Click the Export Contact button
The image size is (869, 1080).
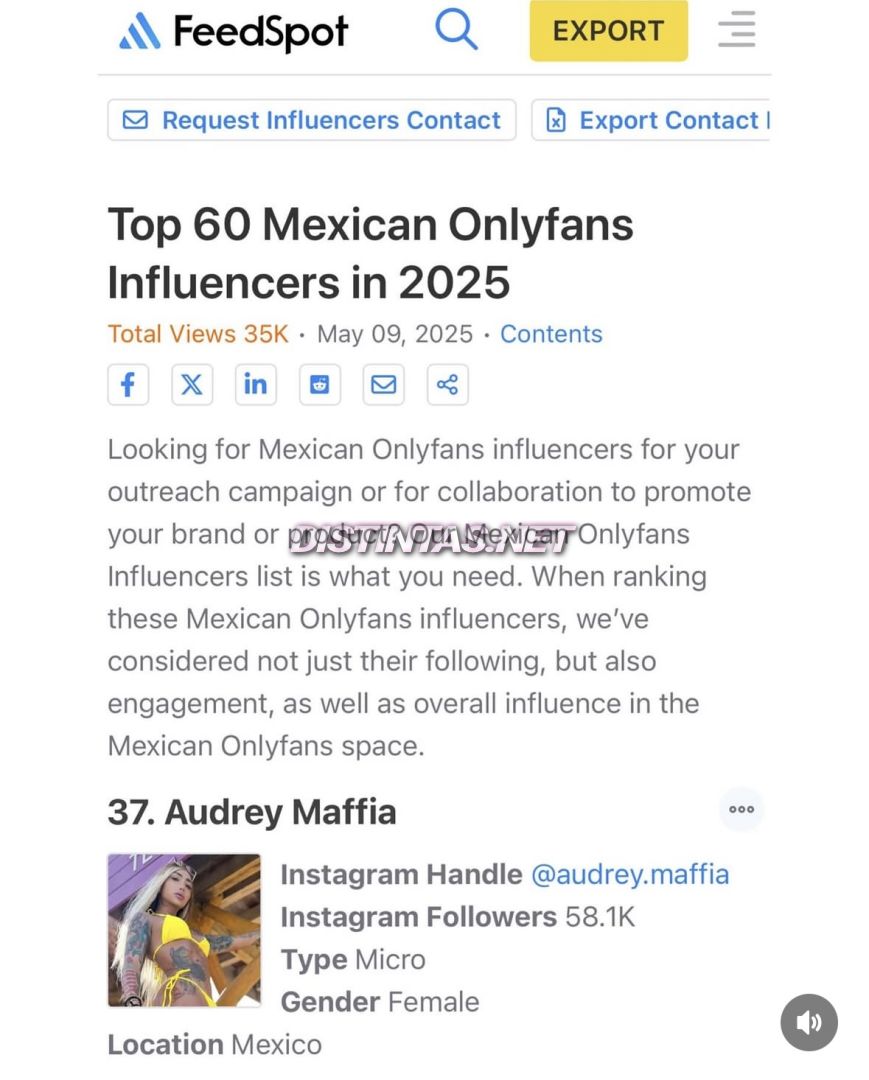click(x=651, y=120)
